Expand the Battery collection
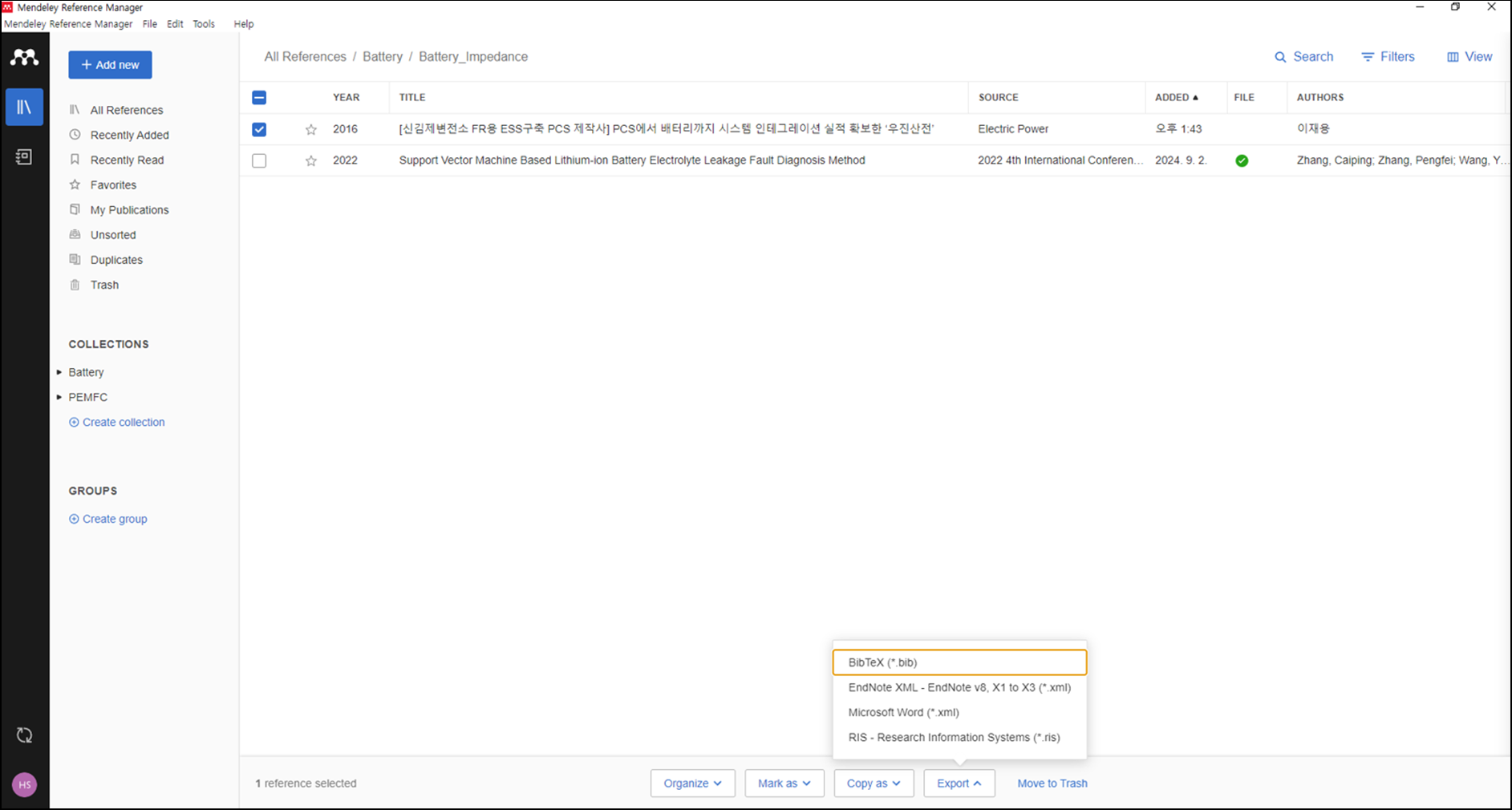 59,372
